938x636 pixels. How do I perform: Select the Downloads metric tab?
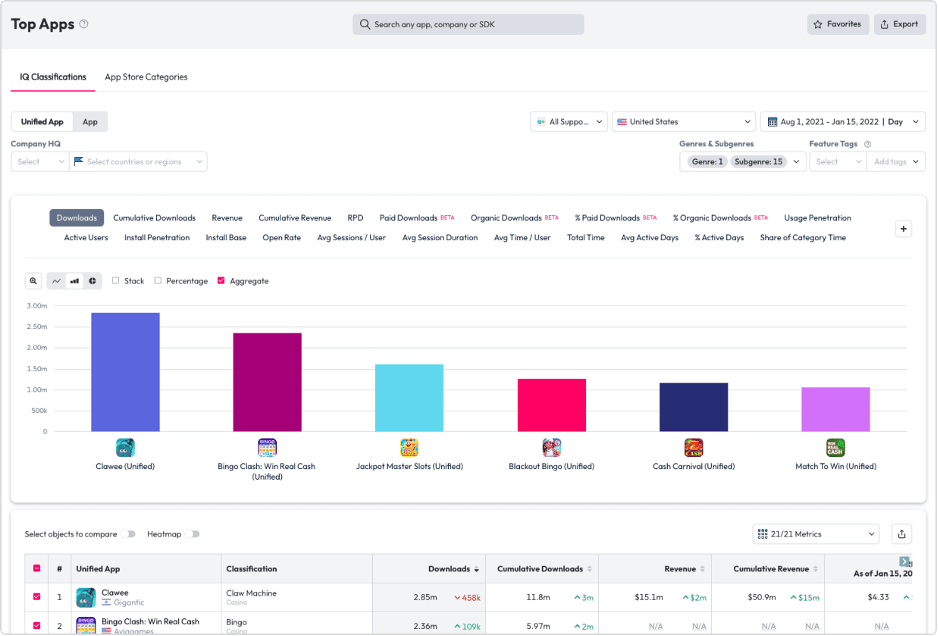click(77, 218)
